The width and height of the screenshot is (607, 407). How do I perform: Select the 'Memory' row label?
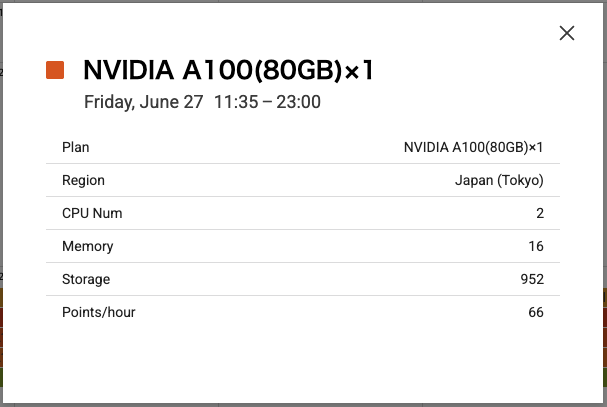point(88,246)
